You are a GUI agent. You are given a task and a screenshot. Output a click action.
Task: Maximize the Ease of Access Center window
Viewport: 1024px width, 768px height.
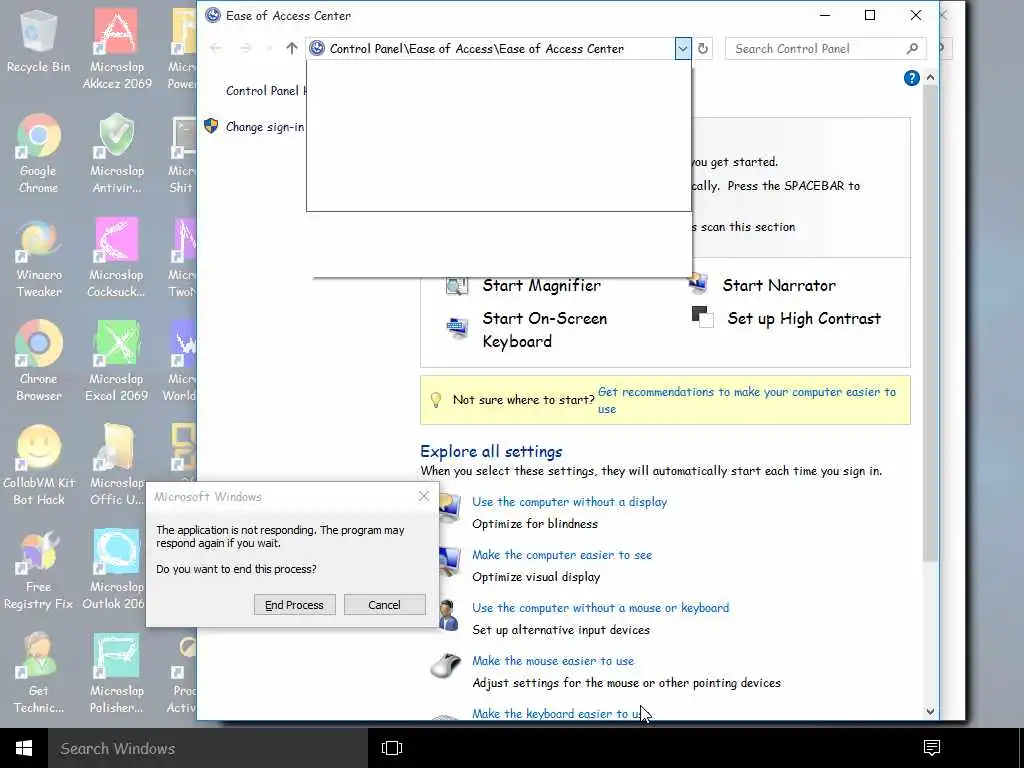point(870,15)
